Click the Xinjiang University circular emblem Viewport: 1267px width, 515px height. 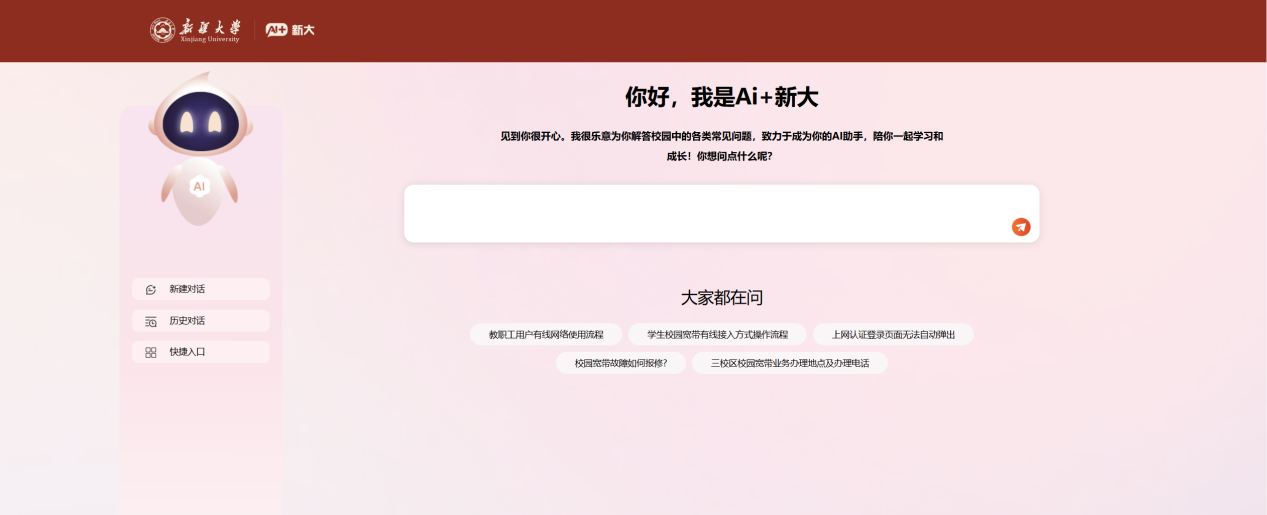click(162, 30)
